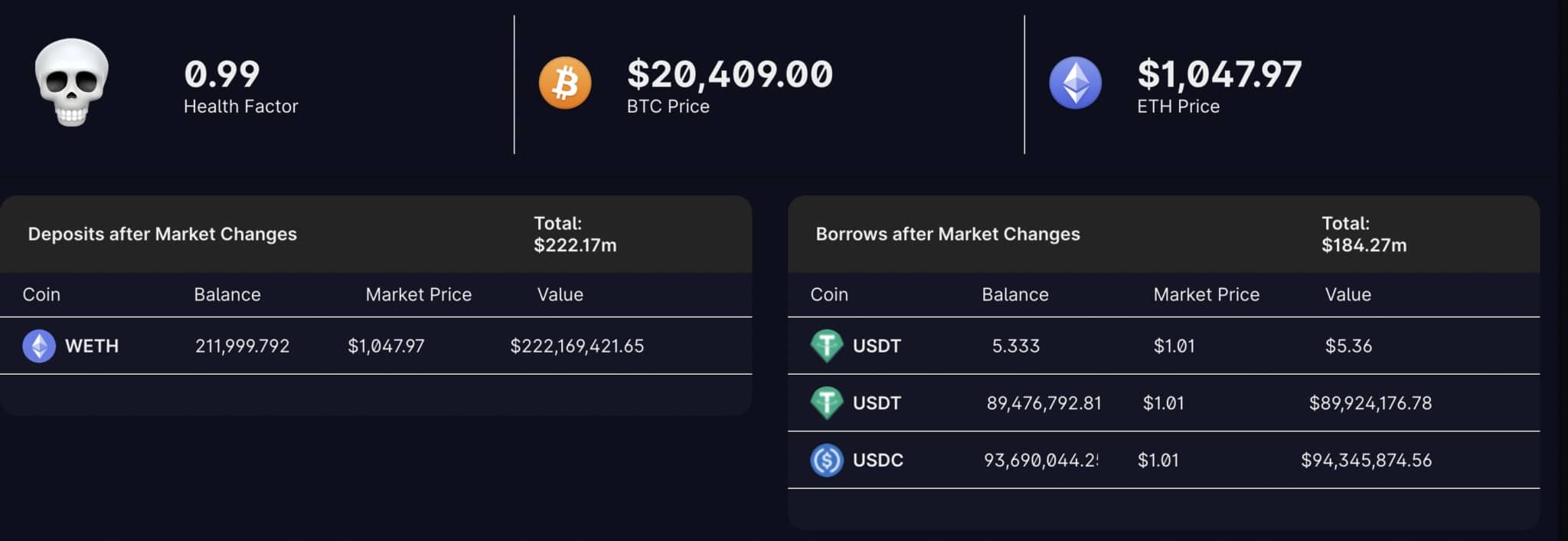This screenshot has height=541, width=1568.
Task: Click the skull Health Factor icon
Action: pyautogui.click(x=72, y=82)
